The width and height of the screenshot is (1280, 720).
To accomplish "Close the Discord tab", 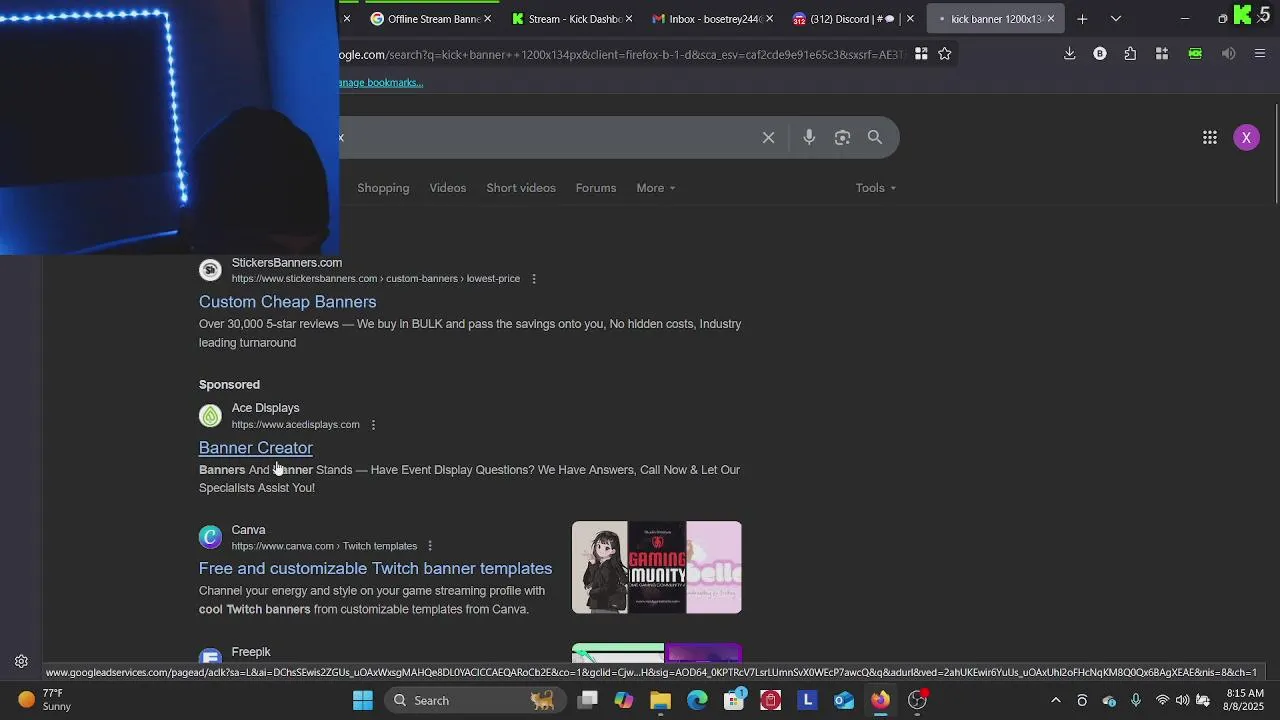I will 910,19.
